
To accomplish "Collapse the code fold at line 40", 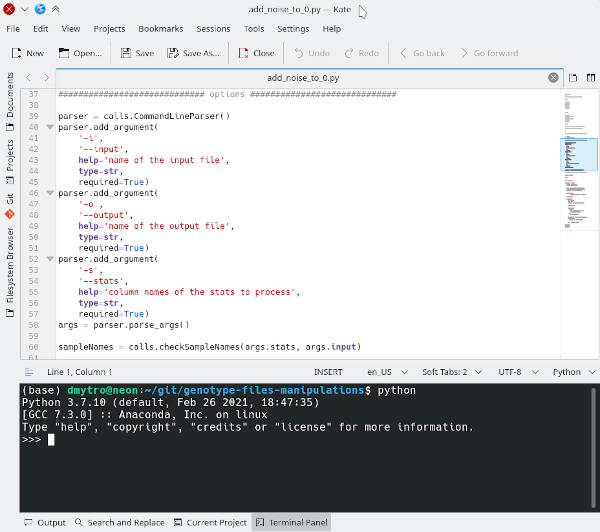I will point(50,127).
